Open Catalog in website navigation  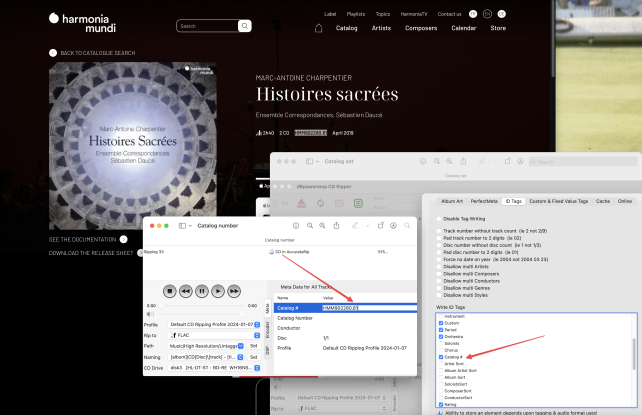pyautogui.click(x=346, y=28)
